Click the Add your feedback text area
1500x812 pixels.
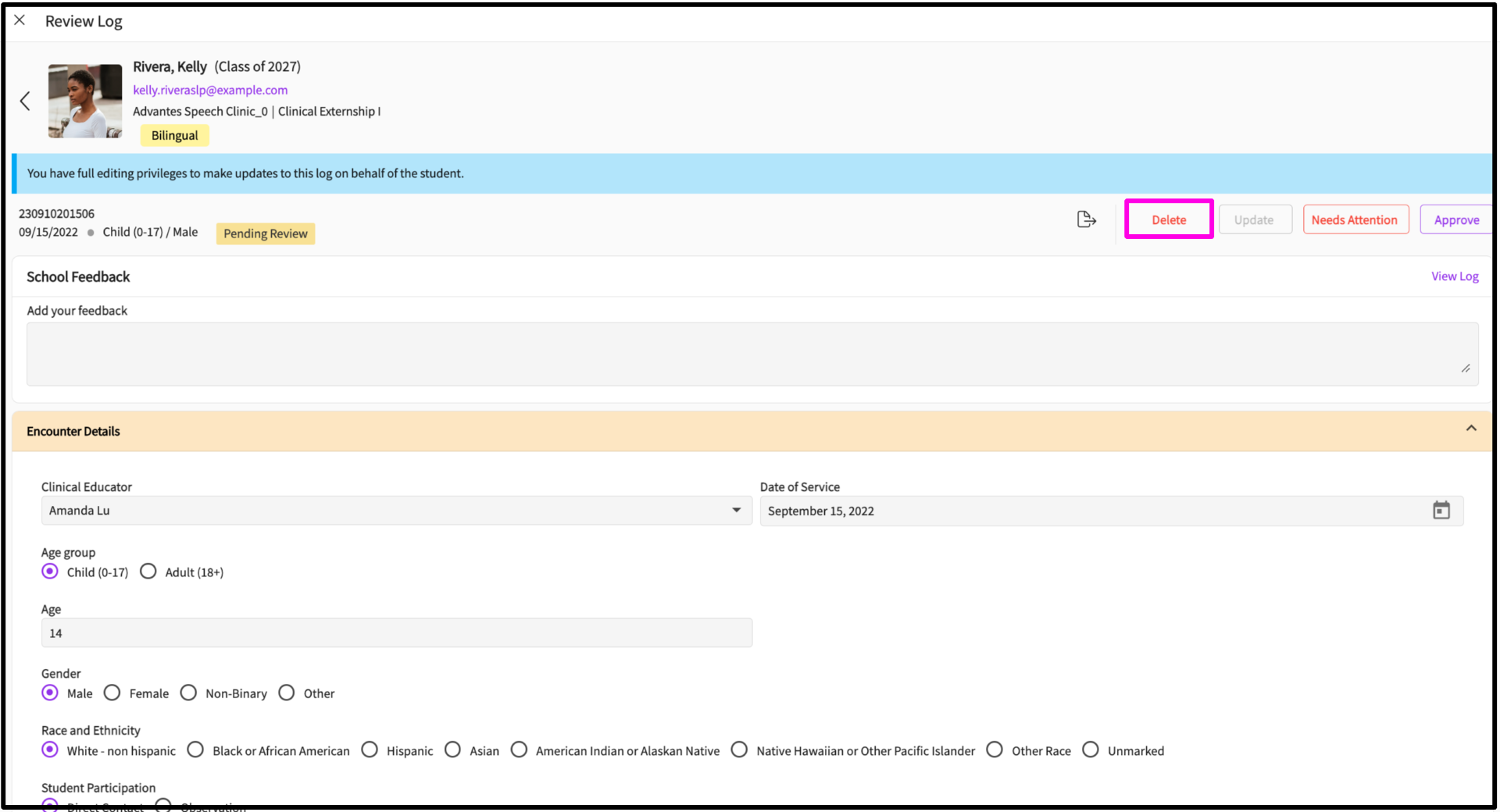pos(752,354)
